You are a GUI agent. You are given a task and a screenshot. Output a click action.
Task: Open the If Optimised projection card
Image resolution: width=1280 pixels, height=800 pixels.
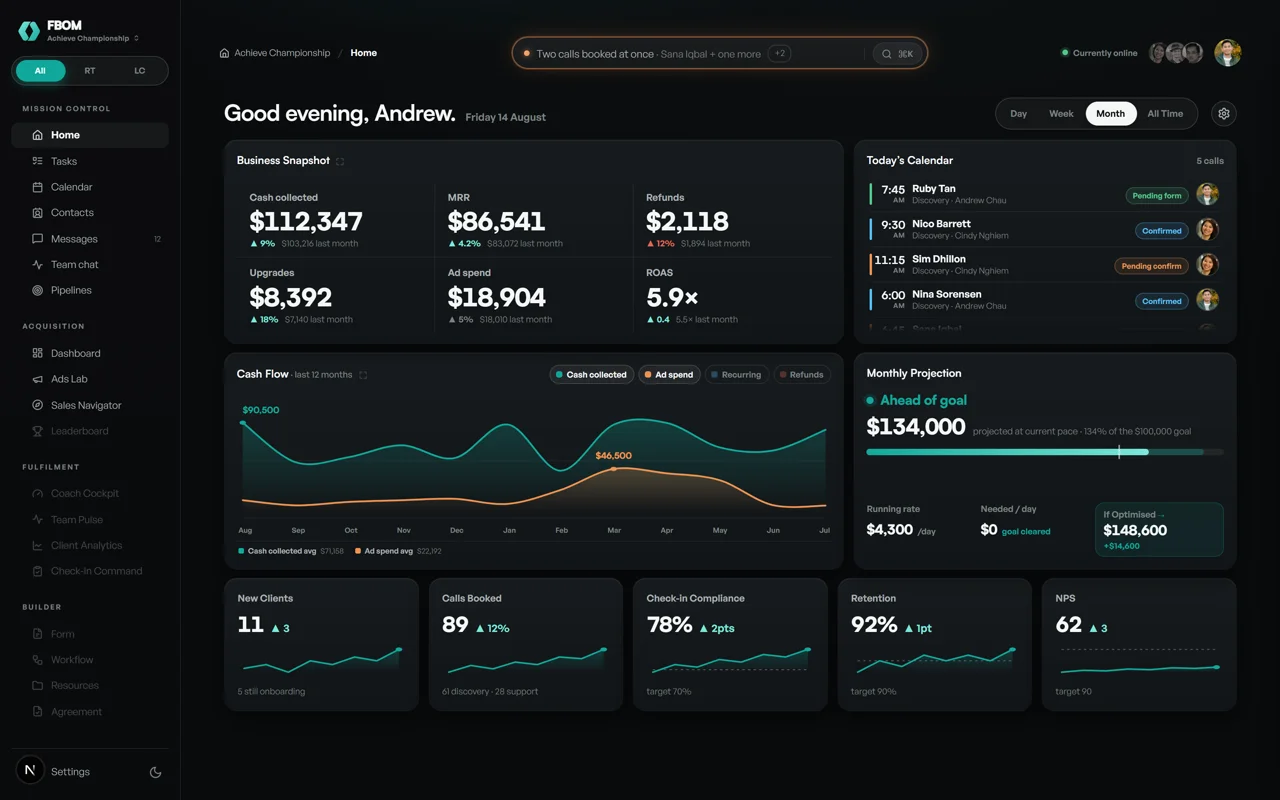click(1159, 529)
